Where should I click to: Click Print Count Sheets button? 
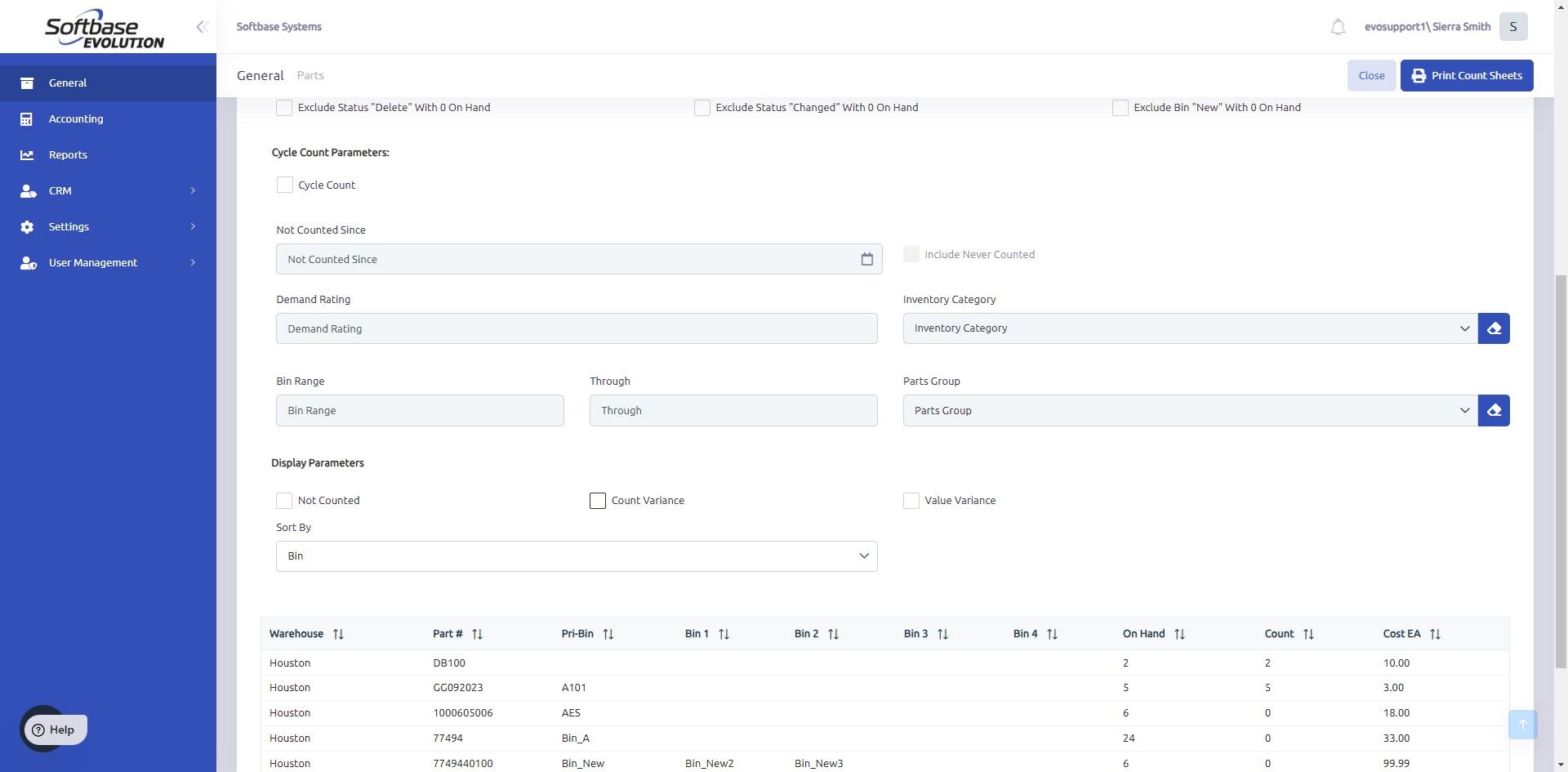[x=1467, y=76]
